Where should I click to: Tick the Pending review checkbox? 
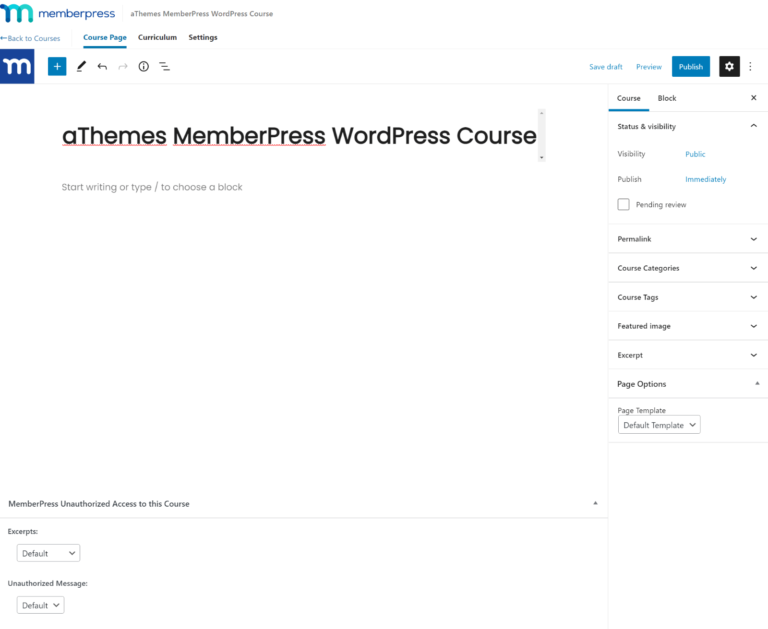(623, 204)
